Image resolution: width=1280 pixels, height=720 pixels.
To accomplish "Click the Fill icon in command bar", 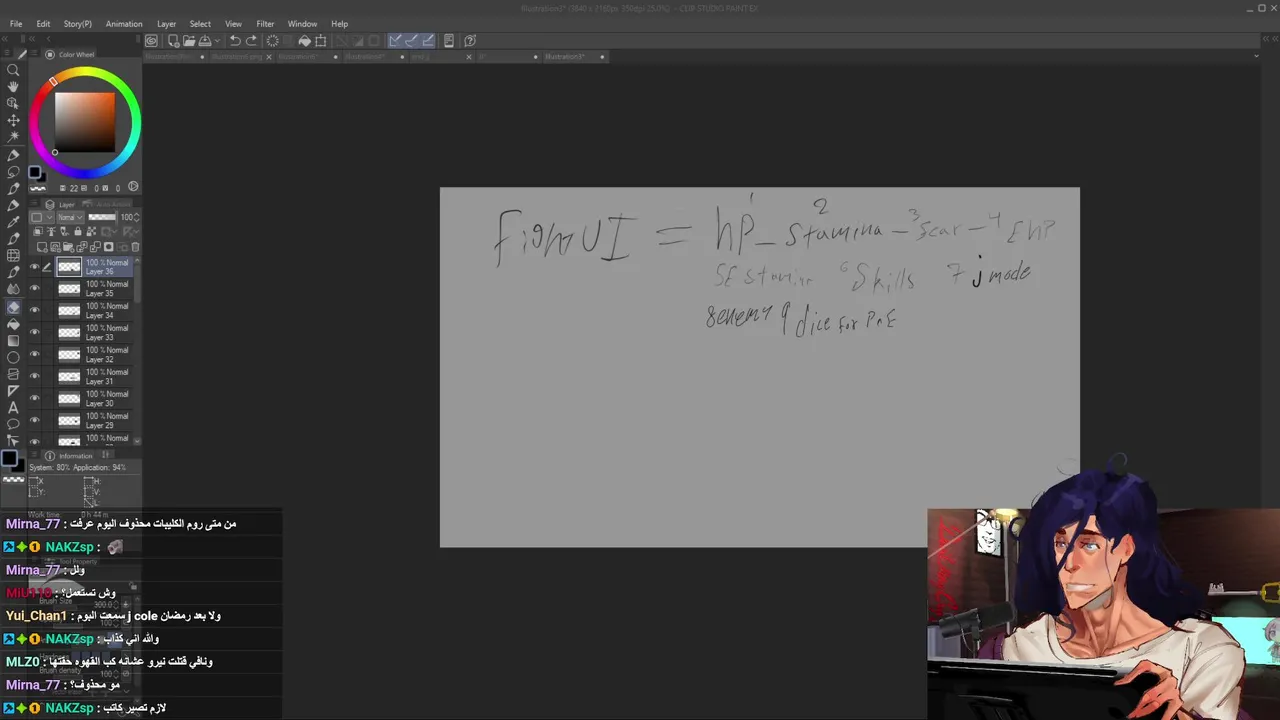I will click(305, 41).
